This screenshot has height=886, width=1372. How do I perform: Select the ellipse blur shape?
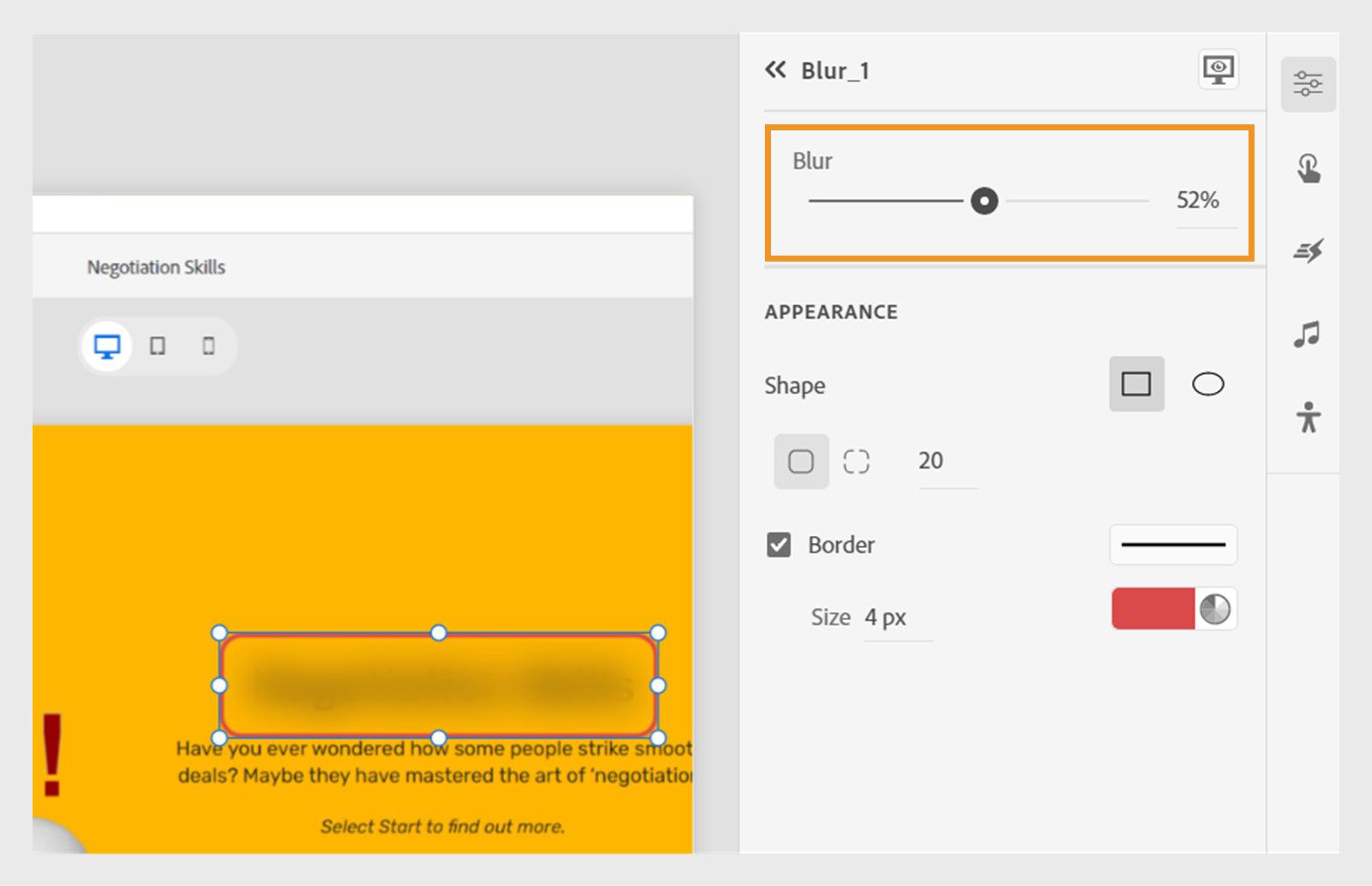click(x=1207, y=384)
